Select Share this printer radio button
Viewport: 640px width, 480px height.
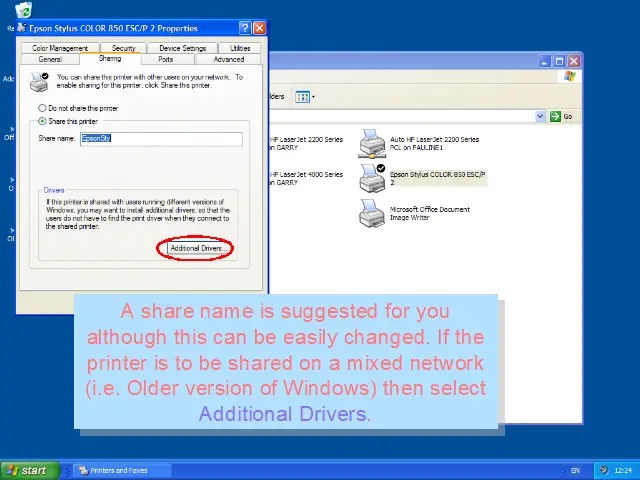[42, 121]
